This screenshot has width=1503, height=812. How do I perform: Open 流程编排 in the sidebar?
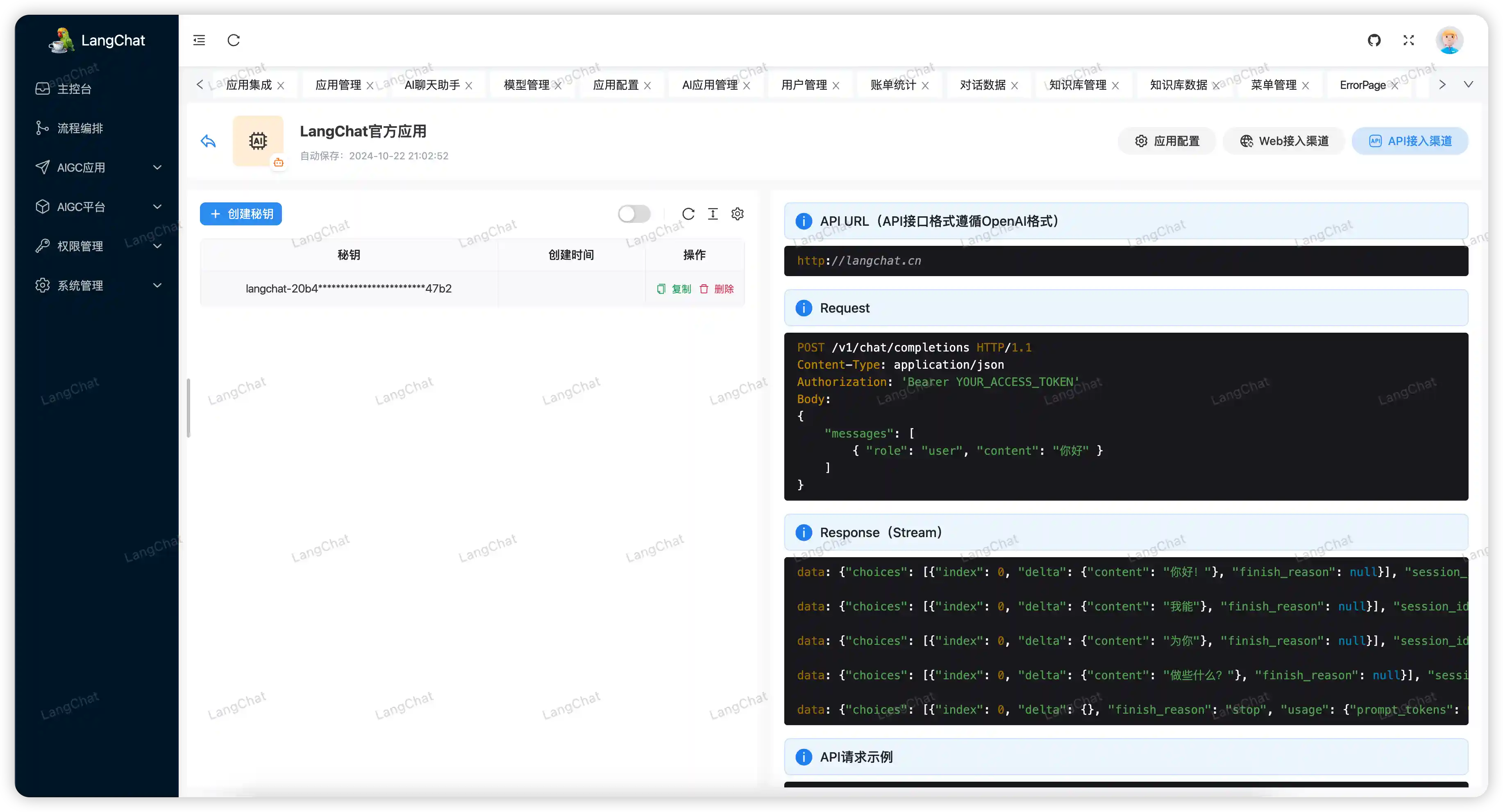(80, 128)
